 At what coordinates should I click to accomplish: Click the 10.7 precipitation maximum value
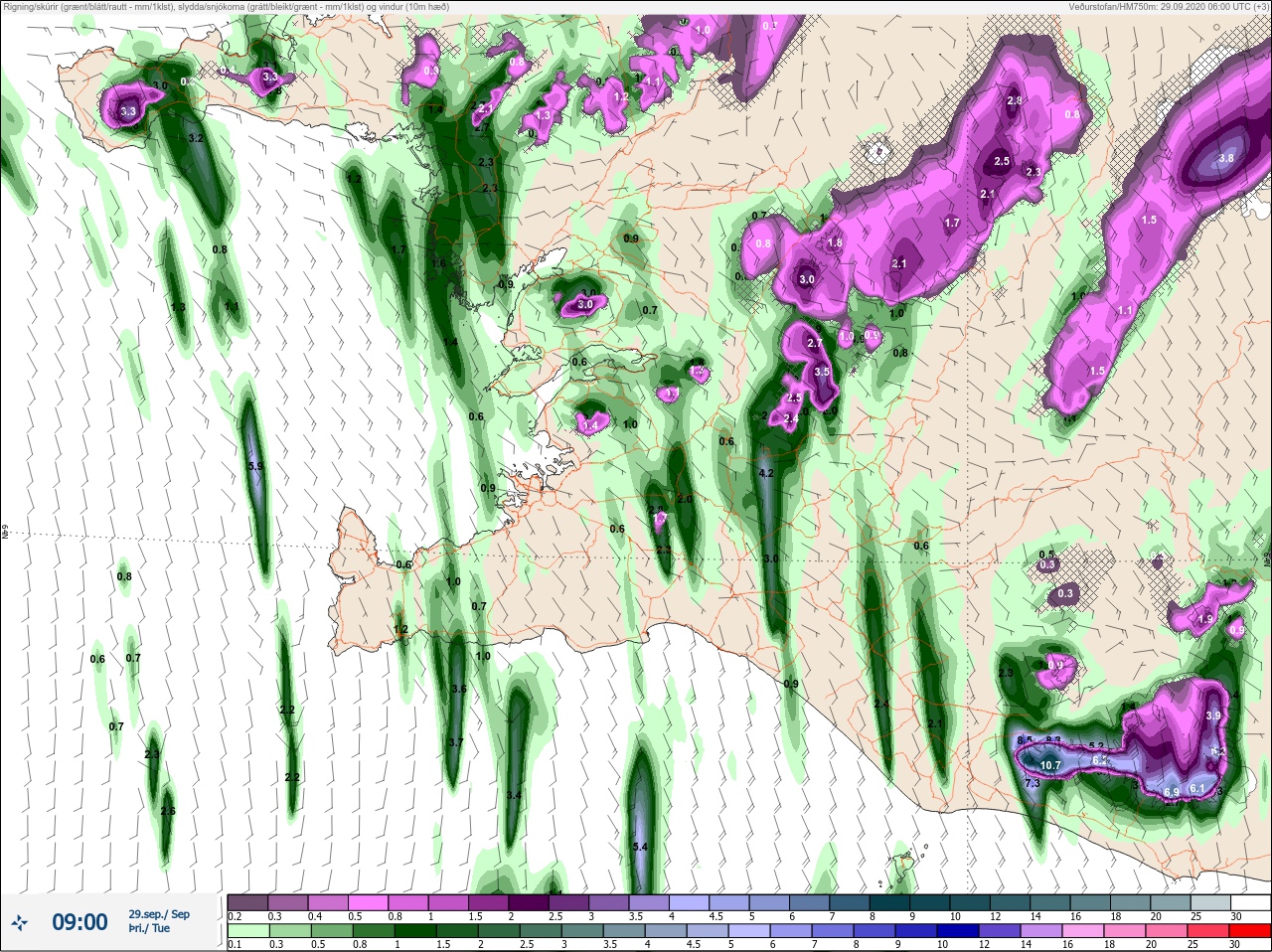[1050, 765]
